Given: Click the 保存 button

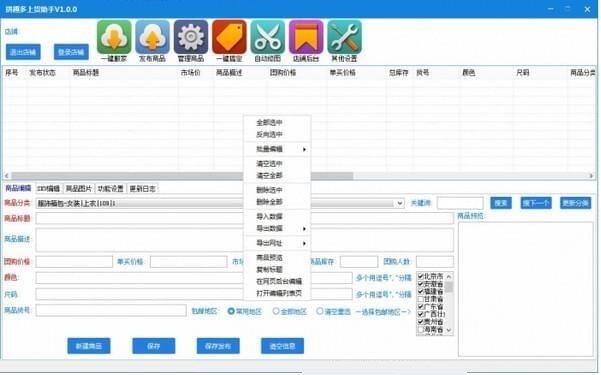Looking at the screenshot, I should pyautogui.click(x=154, y=346).
